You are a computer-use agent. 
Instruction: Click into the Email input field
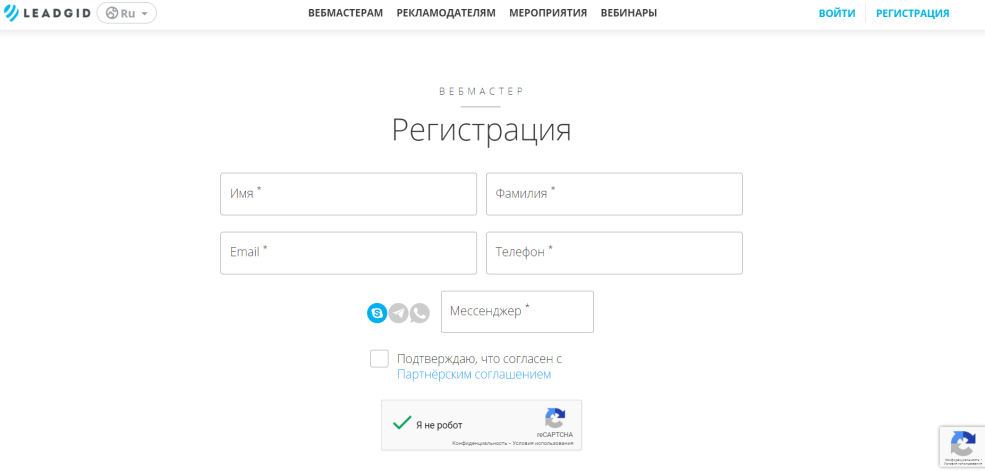pos(348,253)
